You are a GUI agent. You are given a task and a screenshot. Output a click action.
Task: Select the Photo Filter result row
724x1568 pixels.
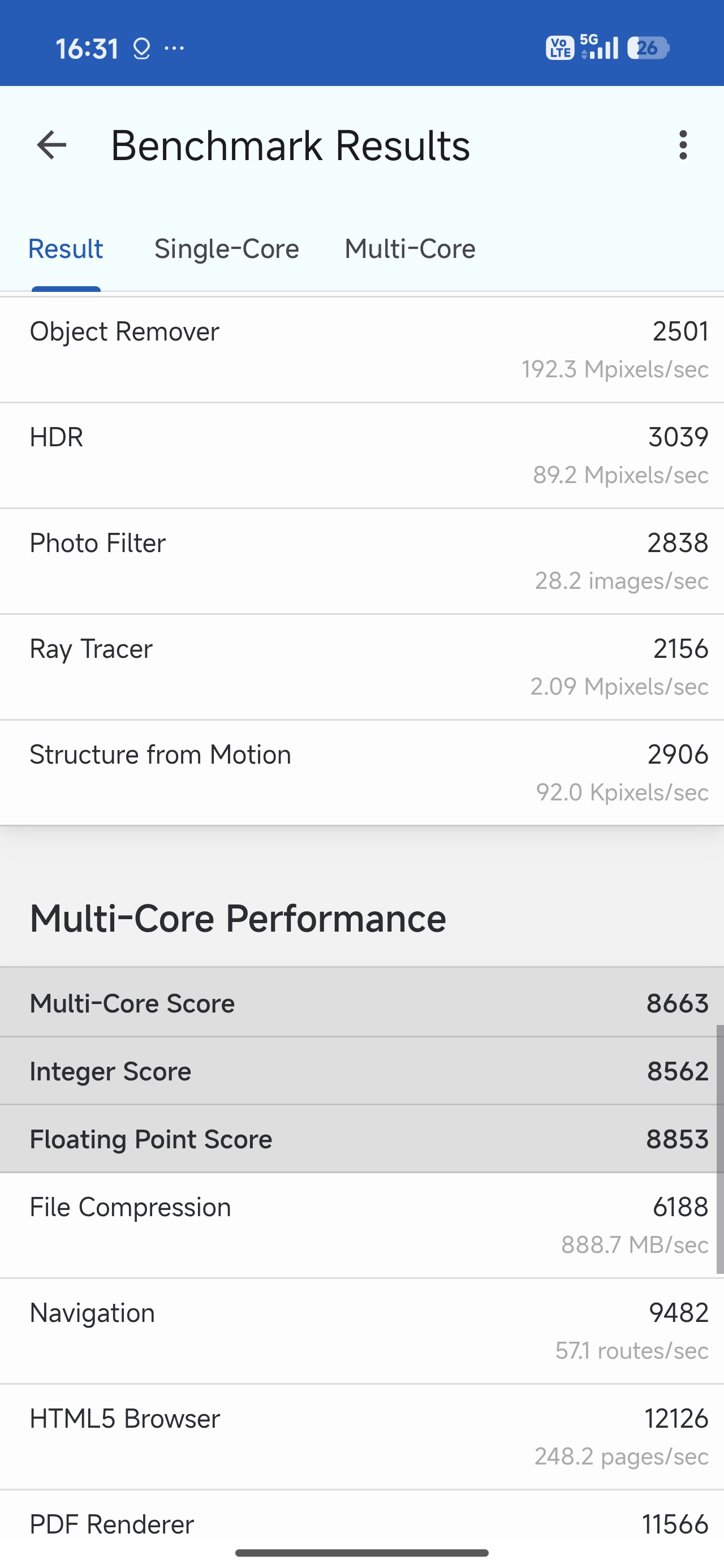tap(361, 561)
